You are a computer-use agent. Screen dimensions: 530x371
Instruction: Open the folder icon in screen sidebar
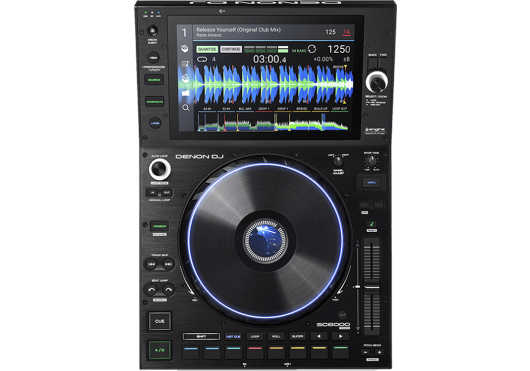click(x=186, y=93)
